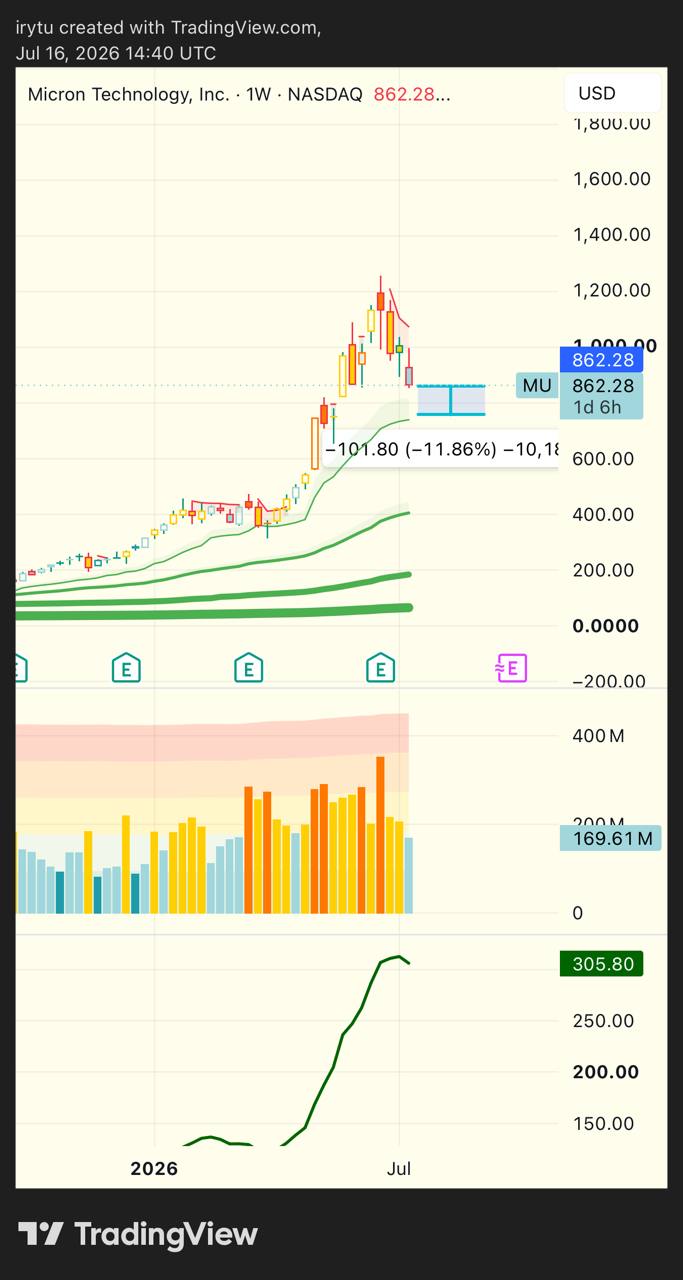The width and height of the screenshot is (683, 1280).
Task: Click the 2026 label on time axis
Action: point(154,1168)
